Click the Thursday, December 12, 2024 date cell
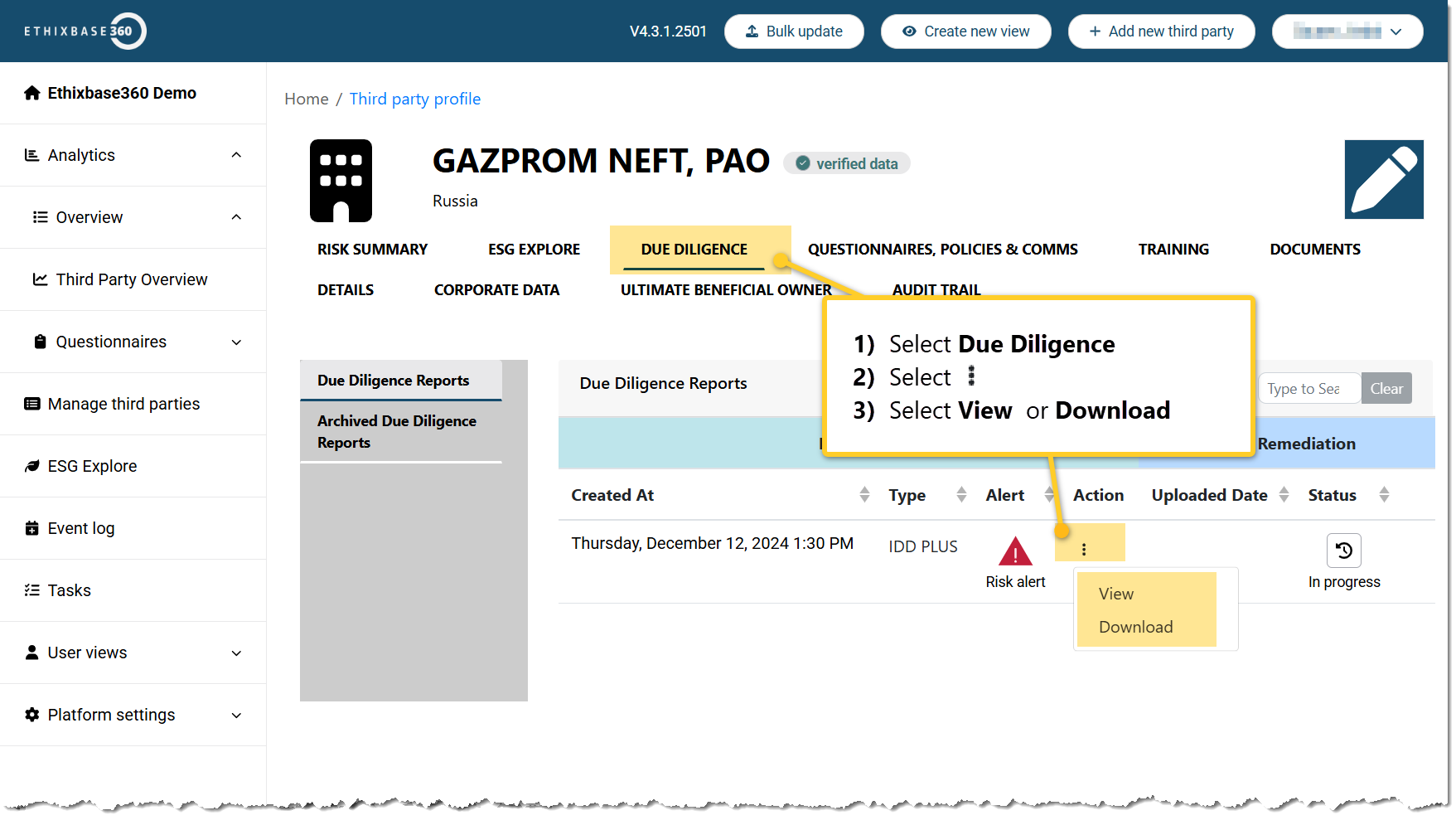This screenshot has width=1456, height=820. point(712,543)
